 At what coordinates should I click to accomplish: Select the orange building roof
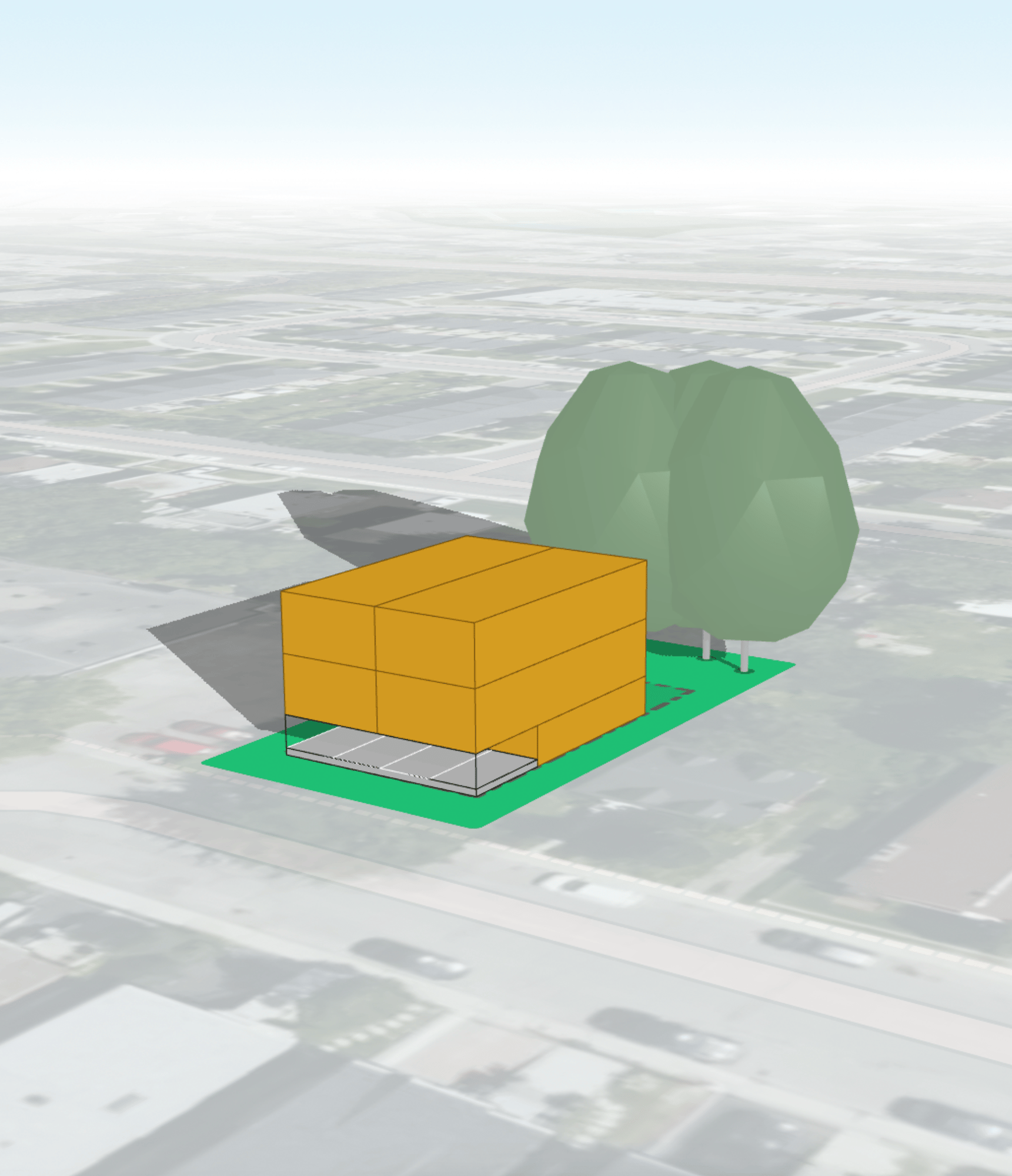(465, 578)
